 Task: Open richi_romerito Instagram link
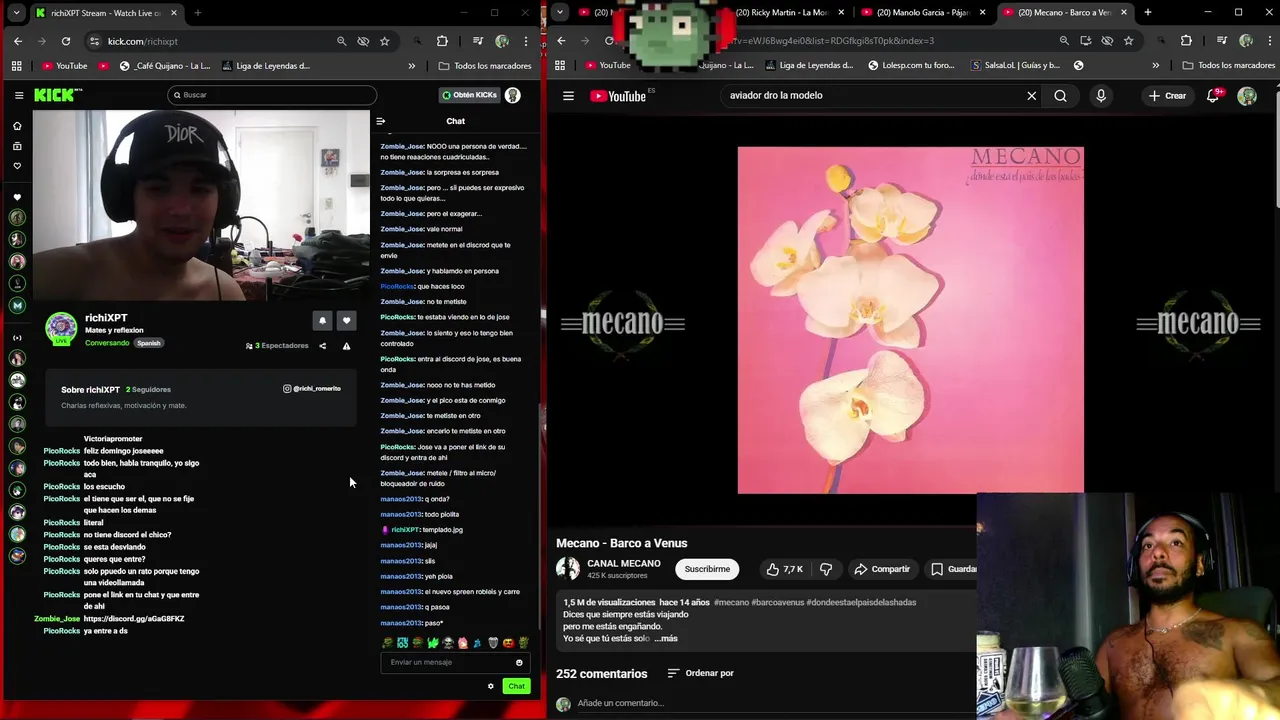tap(312, 388)
